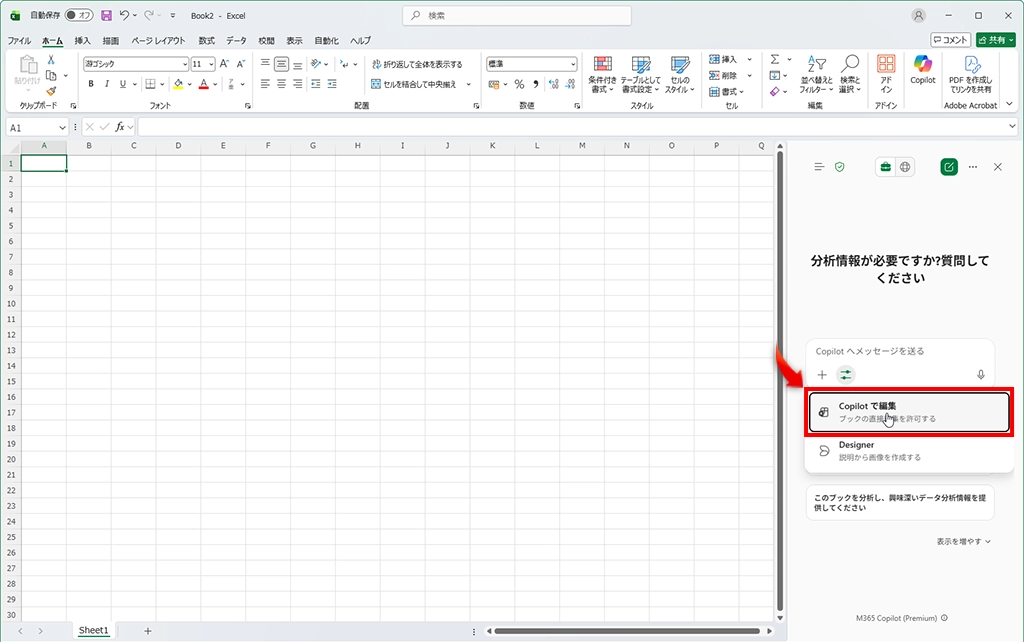Select Copilot で編集 menu option

tap(908, 412)
